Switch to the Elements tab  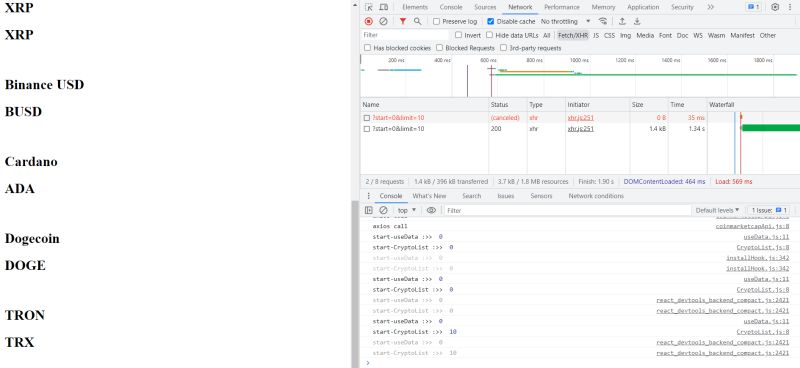(x=415, y=7)
